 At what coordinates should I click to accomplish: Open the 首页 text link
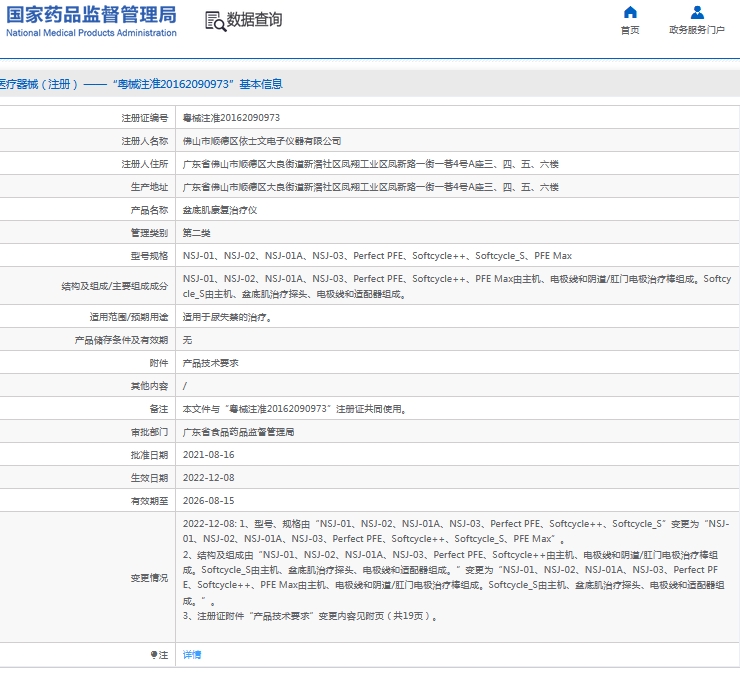click(630, 30)
